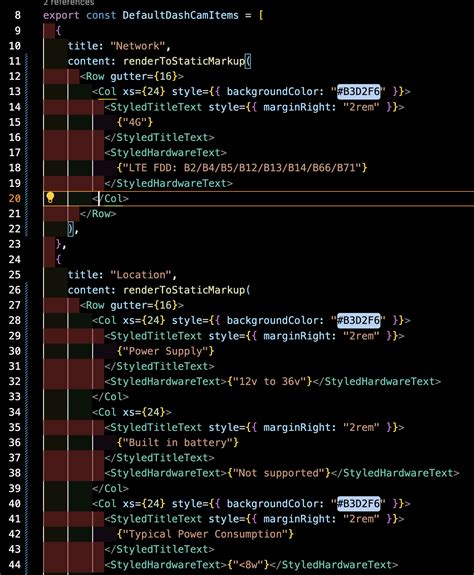Viewport: 474px width, 575px height.
Task: Click the closing Col tag on line 39
Action: 110,488
